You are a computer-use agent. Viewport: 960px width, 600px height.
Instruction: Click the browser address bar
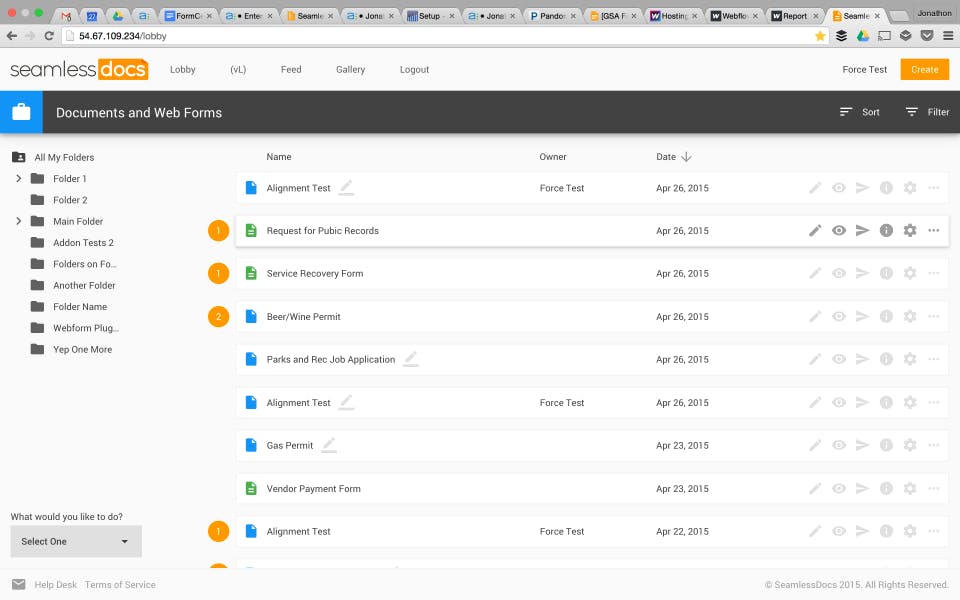coord(430,35)
